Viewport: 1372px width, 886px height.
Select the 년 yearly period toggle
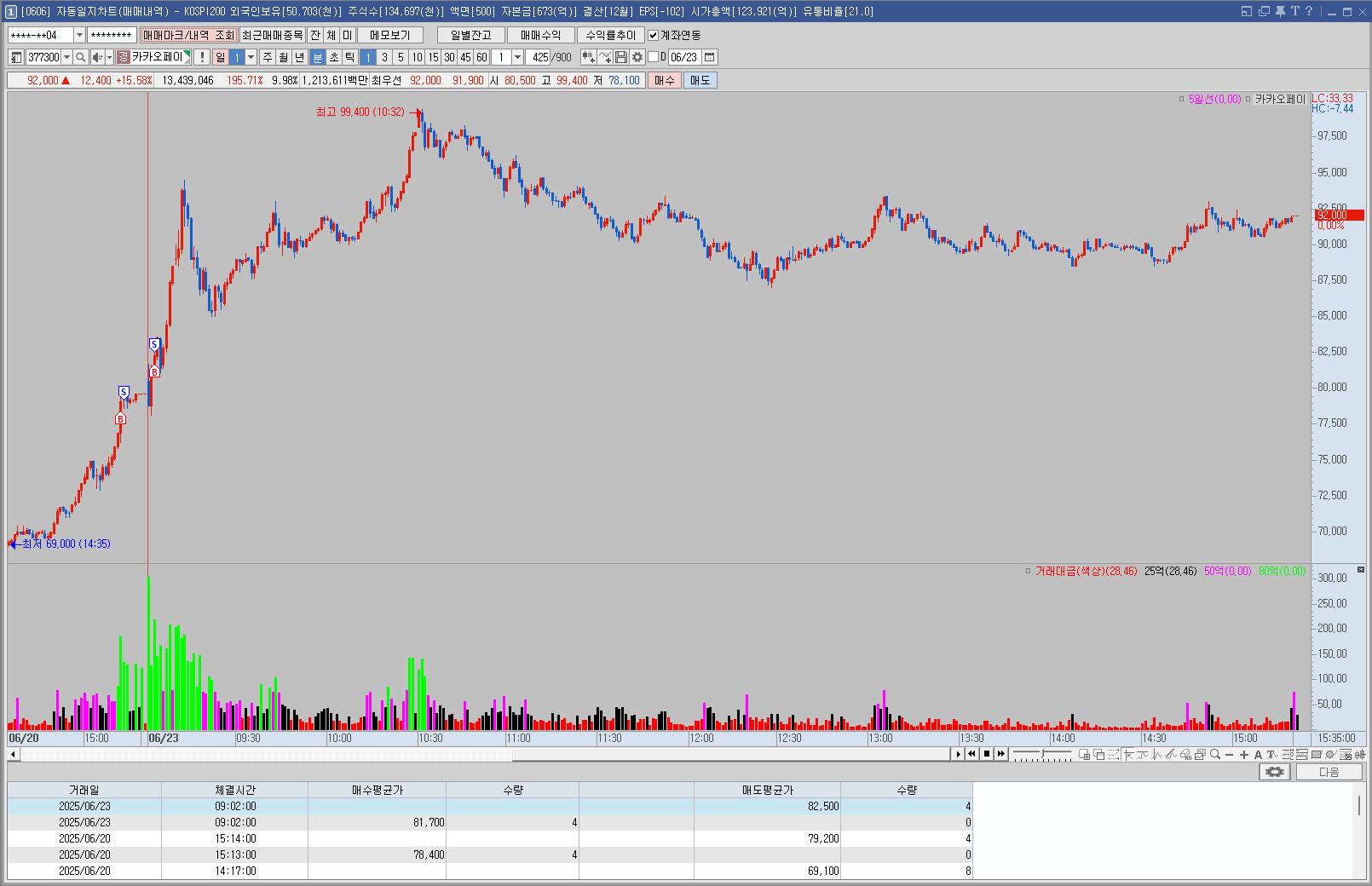click(299, 57)
